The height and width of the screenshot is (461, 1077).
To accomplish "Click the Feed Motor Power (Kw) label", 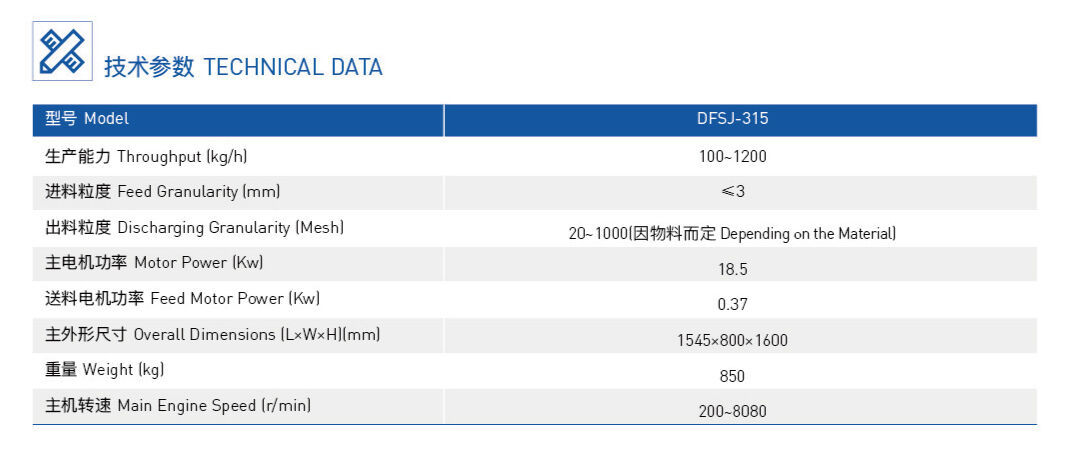I will point(183,299).
